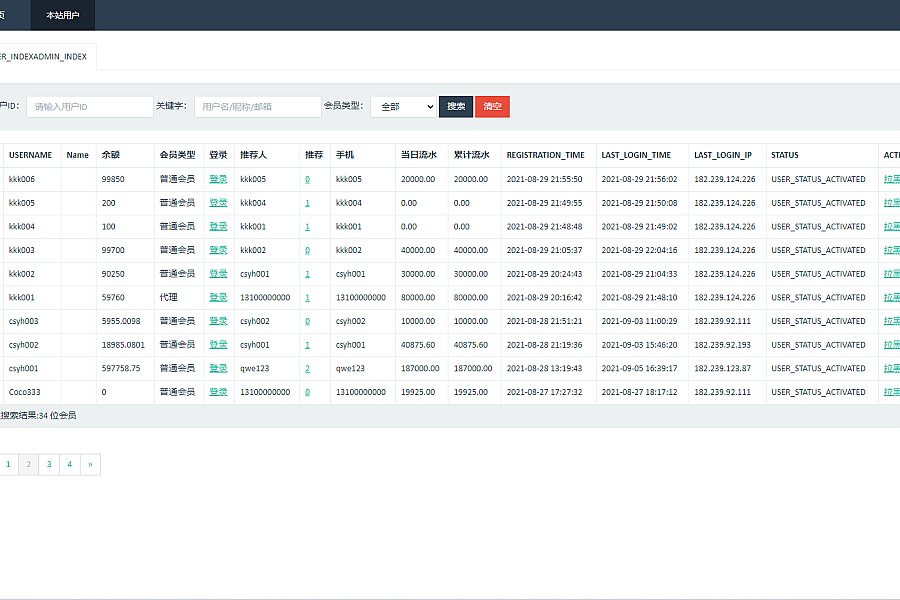Click the user ID input field
Viewport: 900px width, 600px height.
click(x=89, y=106)
